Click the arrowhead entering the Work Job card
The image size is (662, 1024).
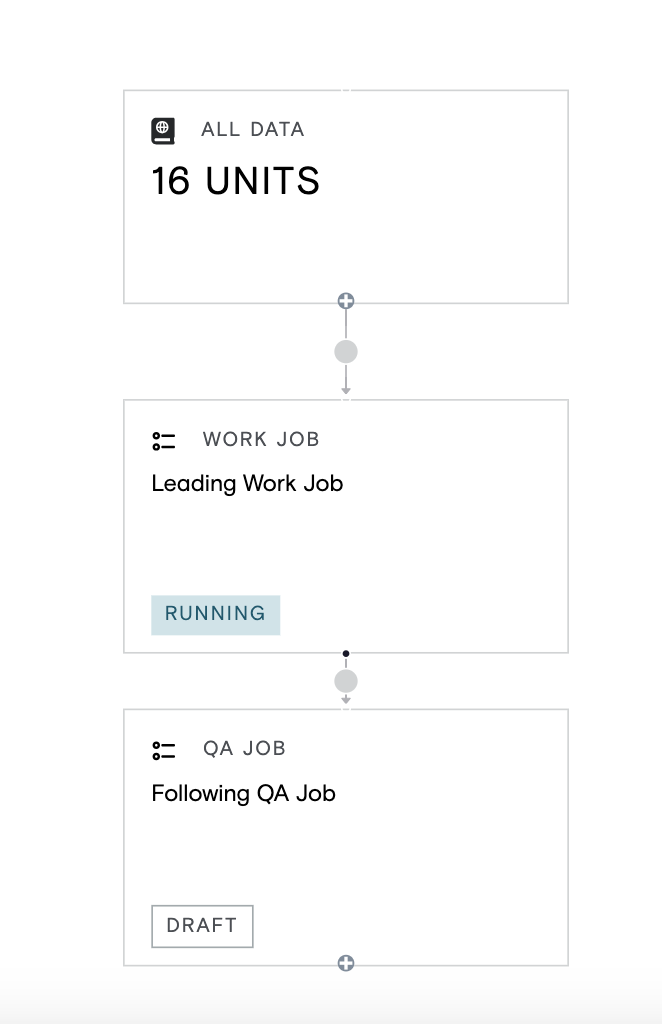(x=346, y=391)
